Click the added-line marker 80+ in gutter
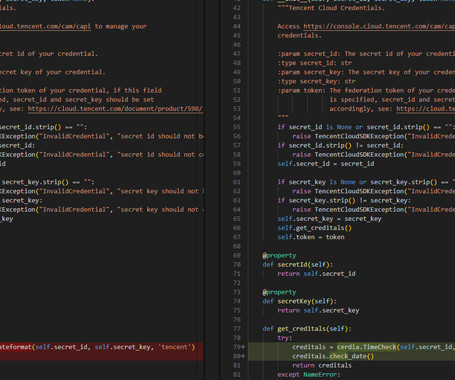Image resolution: width=455 pixels, height=380 pixels. coord(239,356)
